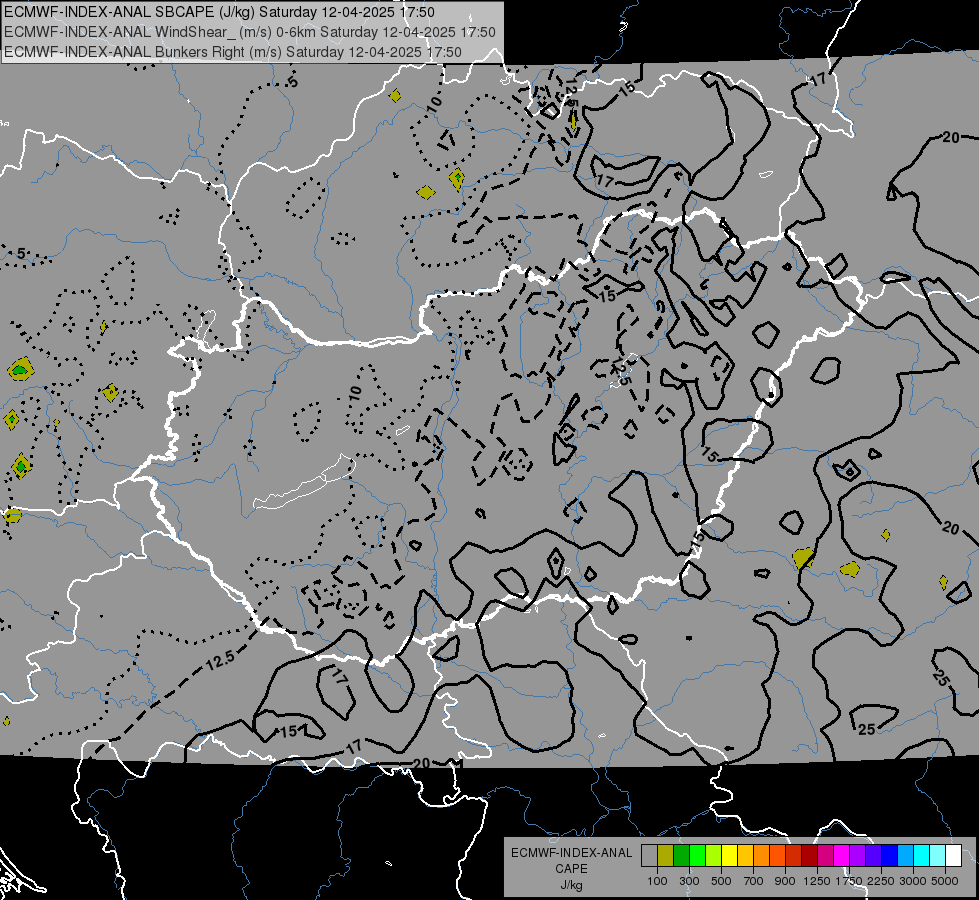
Task: Select the dark green legend swatch
Action: pos(682,855)
